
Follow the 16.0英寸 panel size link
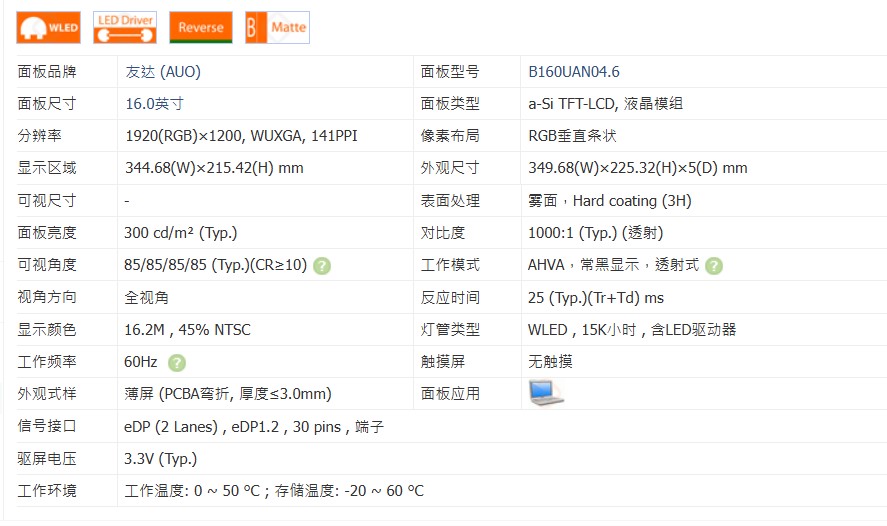(x=154, y=104)
